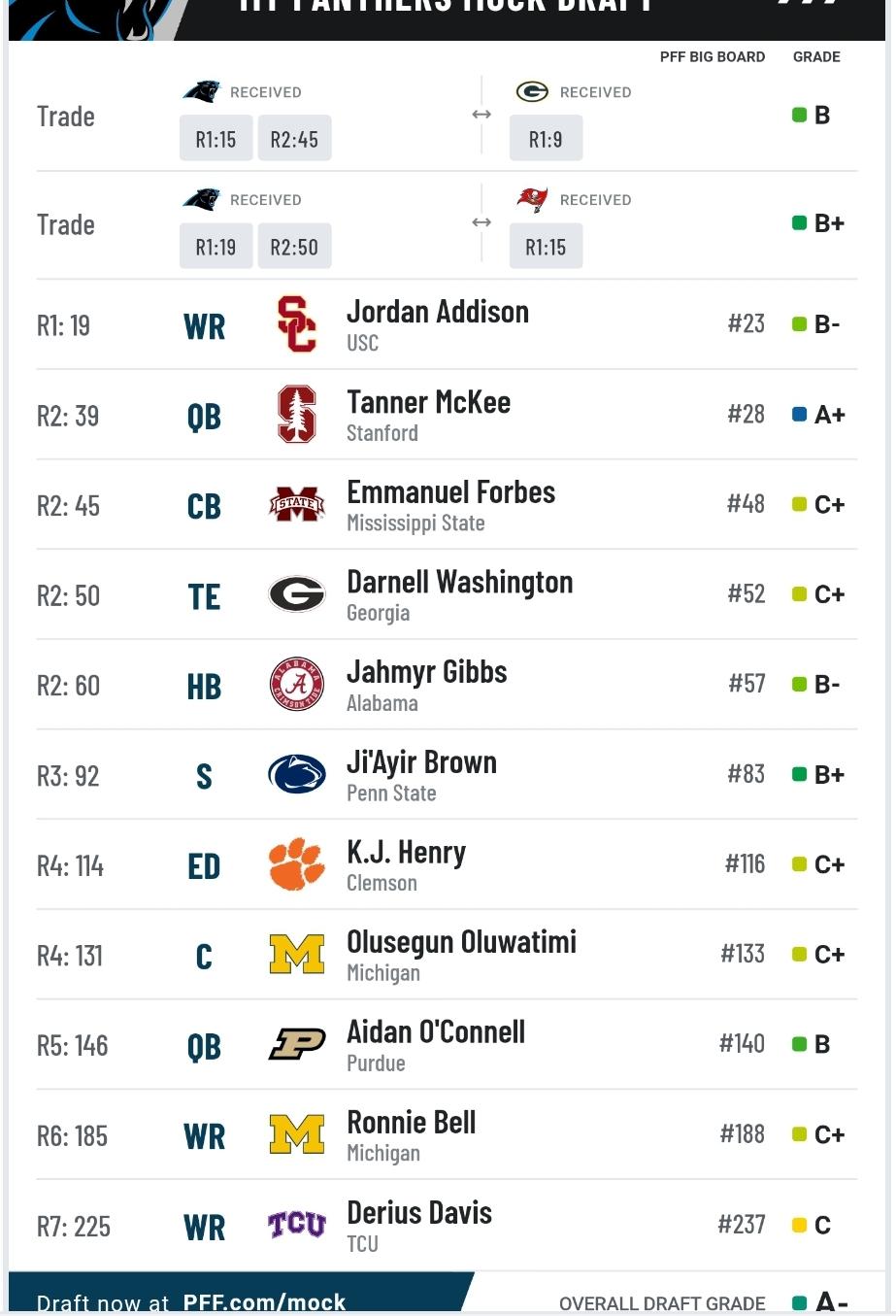Screen dimensions: 896x1316
Task: Open the PFF.com/mock link
Action: click(264, 1302)
